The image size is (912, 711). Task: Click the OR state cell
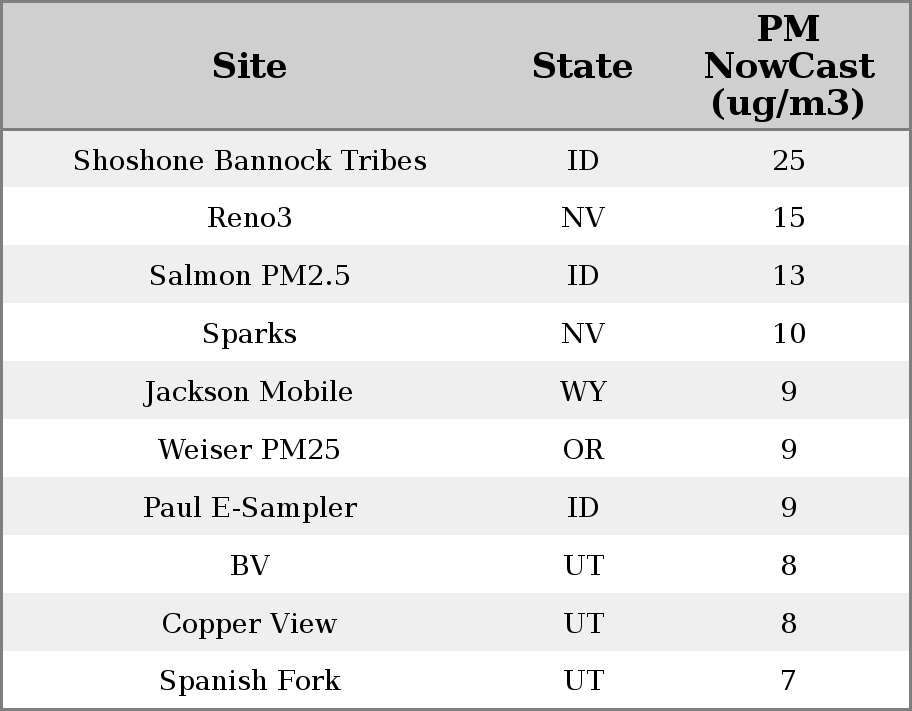click(x=583, y=450)
